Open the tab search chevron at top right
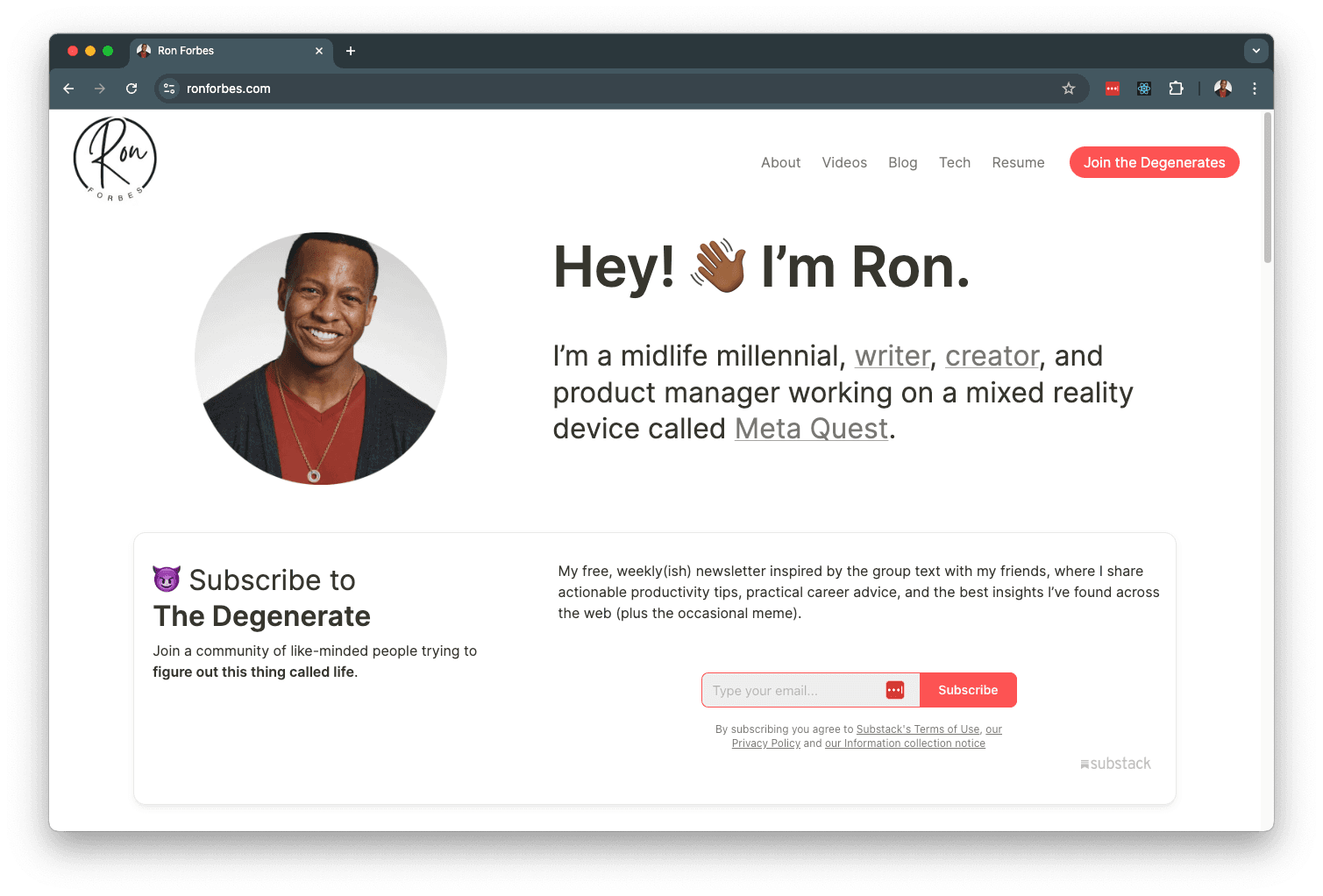The width and height of the screenshot is (1323, 896). [x=1255, y=51]
